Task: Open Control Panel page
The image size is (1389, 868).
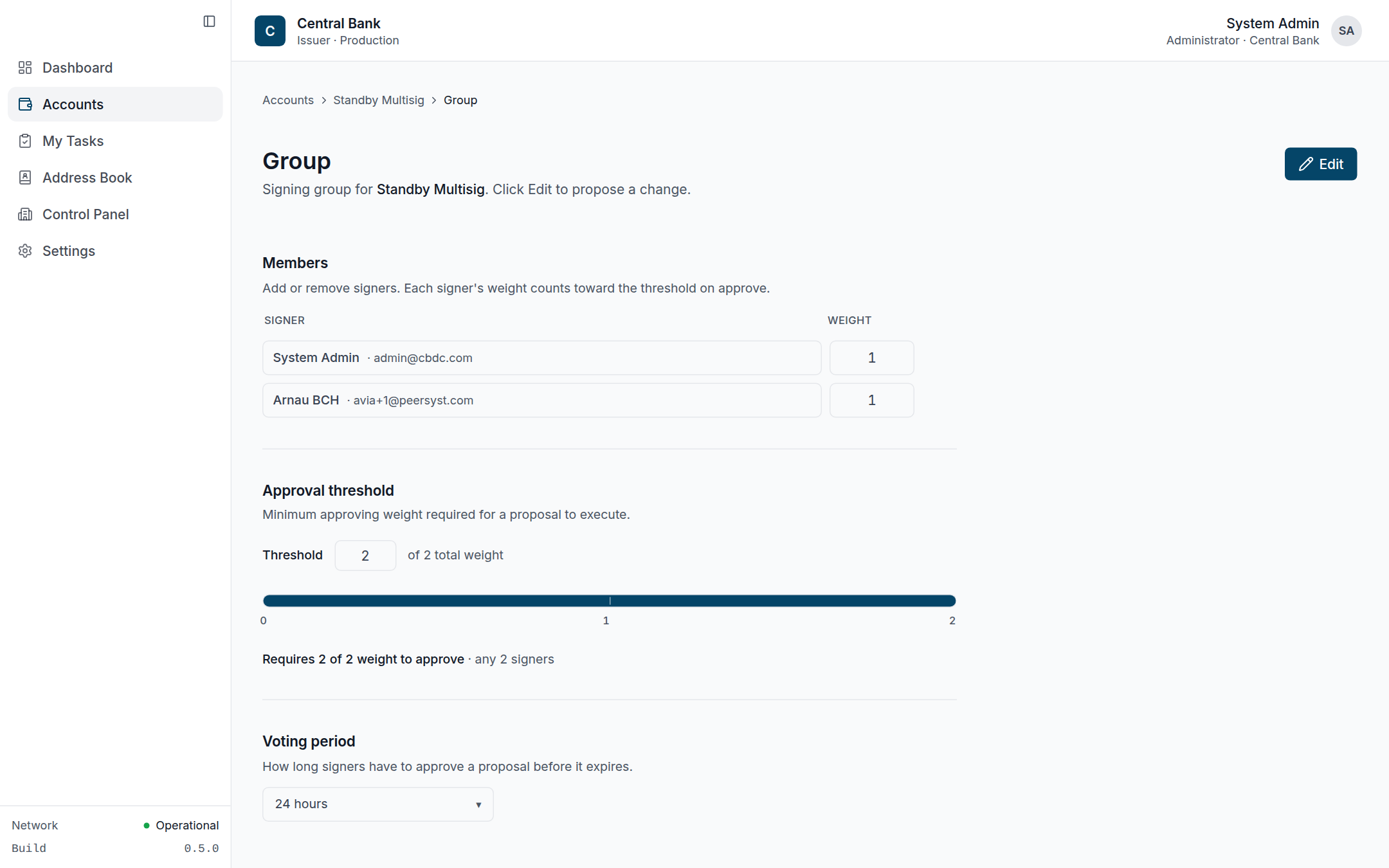Action: [x=115, y=214]
